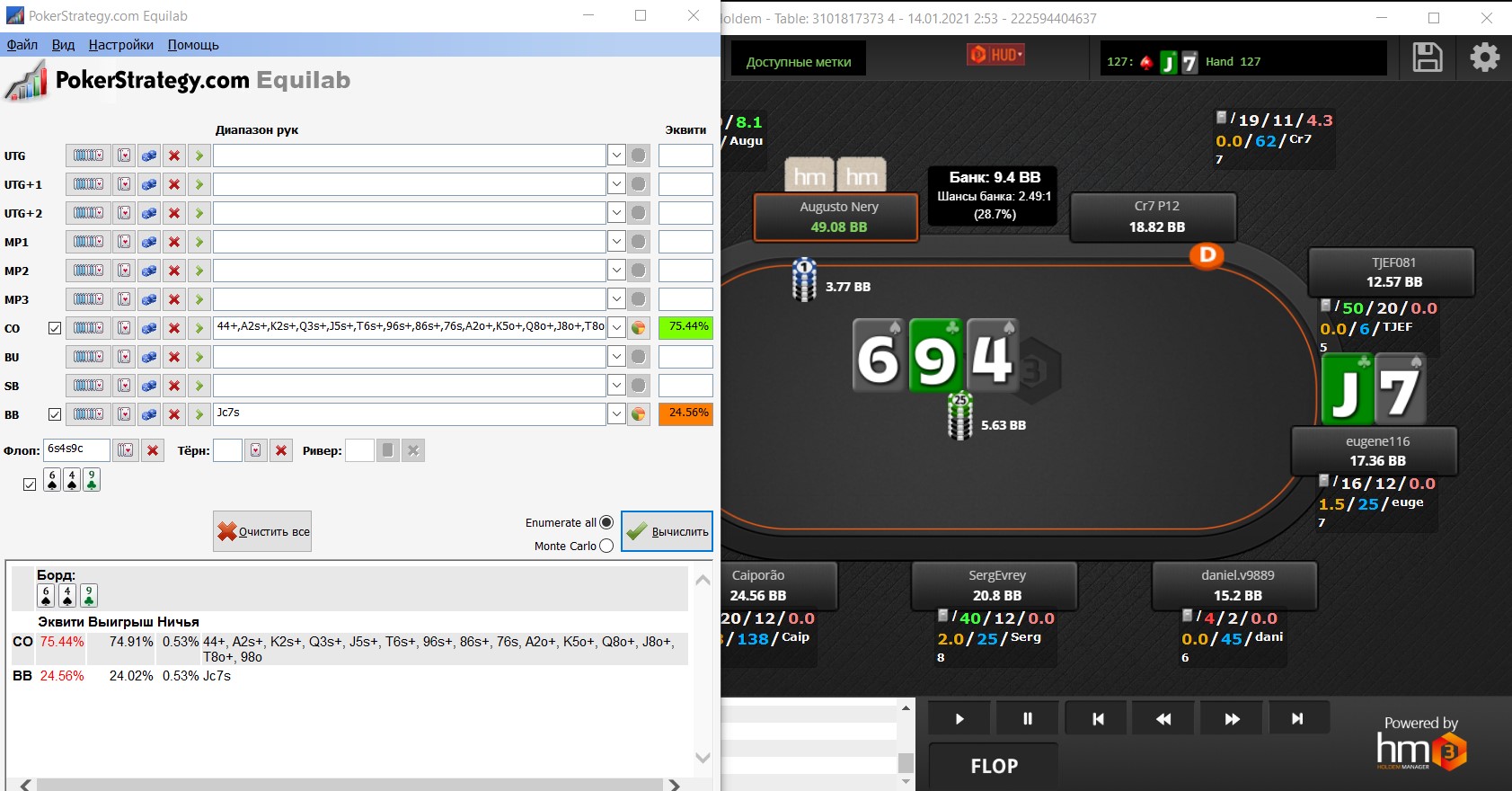Open replayer settings gear
This screenshot has width=1512, height=791.
[x=1484, y=58]
